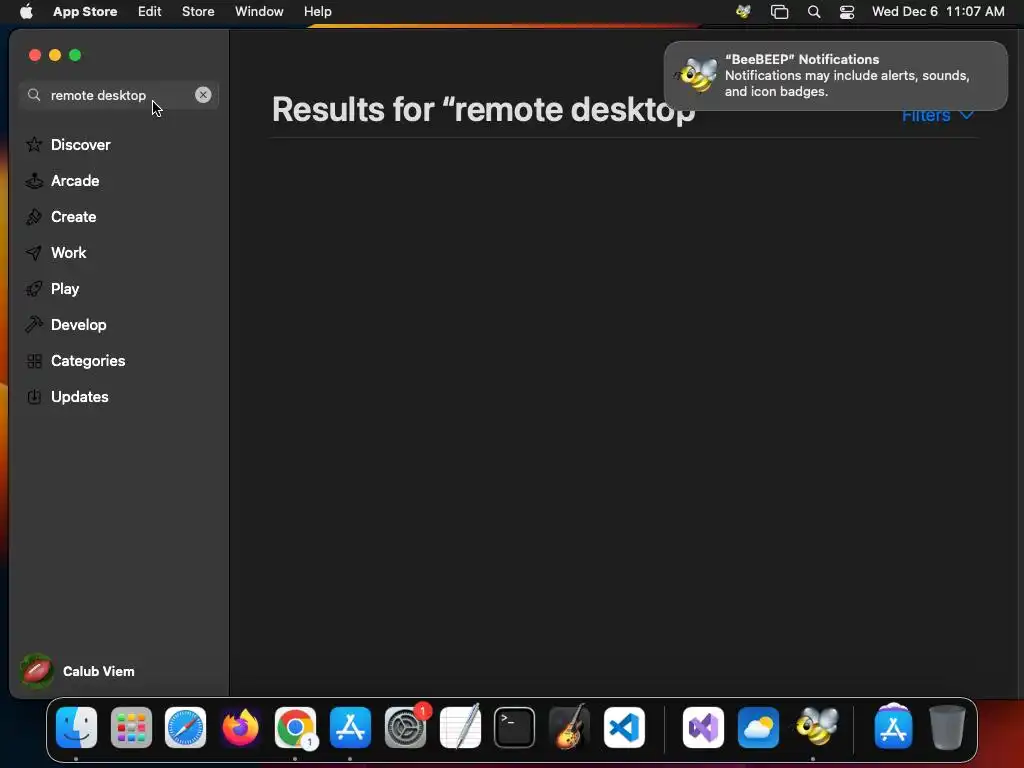Screen dimensions: 1024x768
Task: Open TextEdit from the Dock
Action: pyautogui.click(x=460, y=727)
